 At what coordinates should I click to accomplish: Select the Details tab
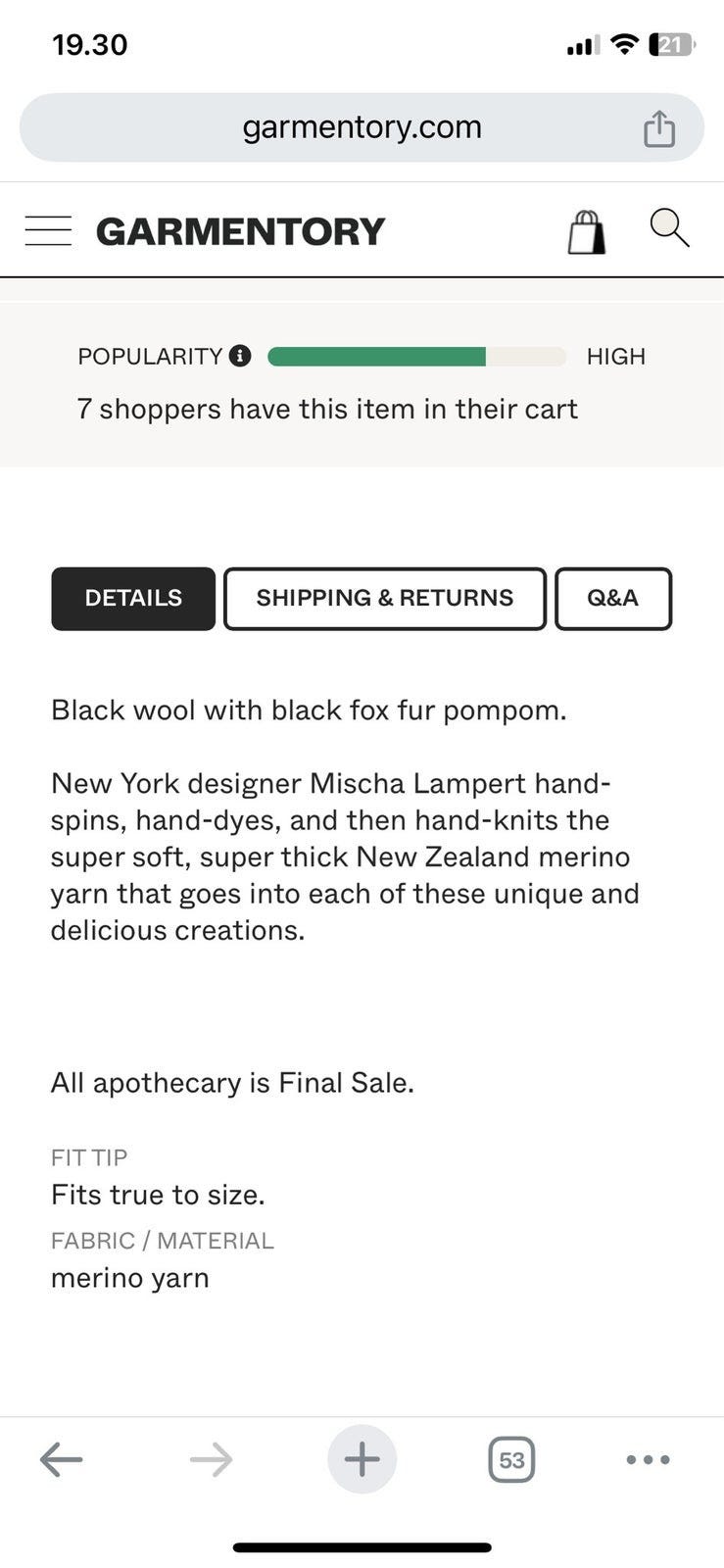click(133, 598)
